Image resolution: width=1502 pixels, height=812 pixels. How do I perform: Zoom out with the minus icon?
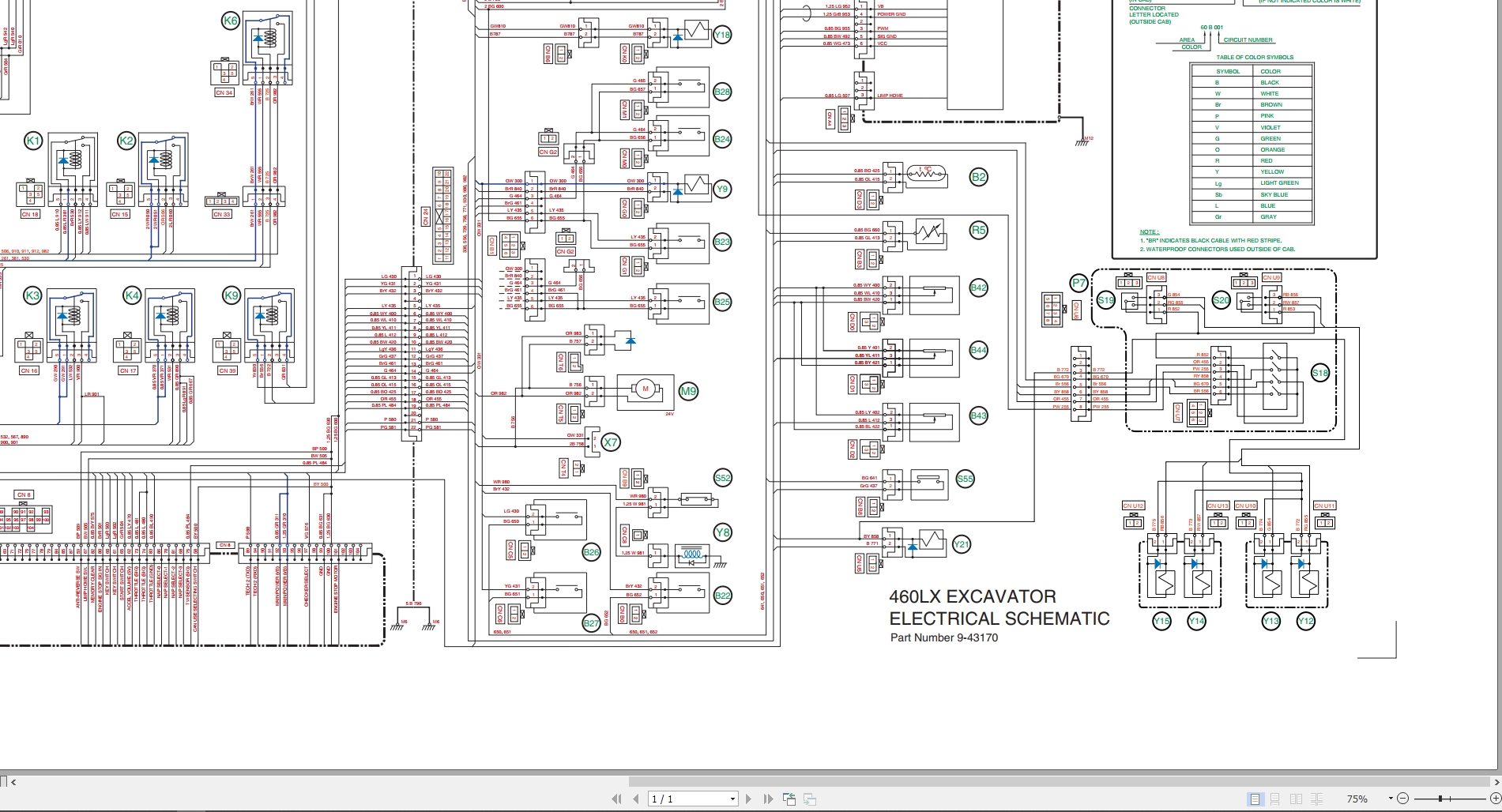(x=1403, y=799)
